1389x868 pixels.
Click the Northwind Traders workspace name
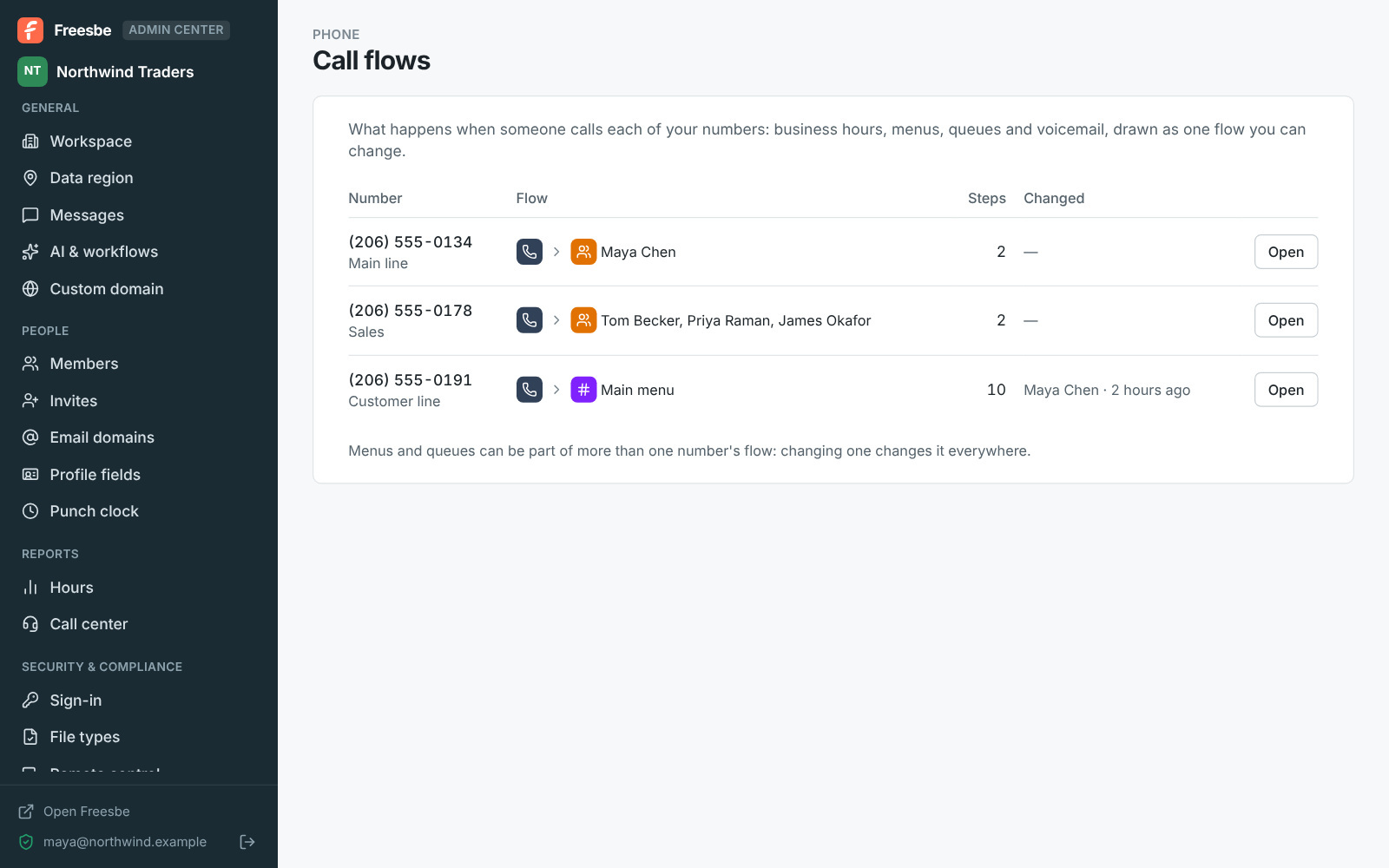click(x=125, y=72)
